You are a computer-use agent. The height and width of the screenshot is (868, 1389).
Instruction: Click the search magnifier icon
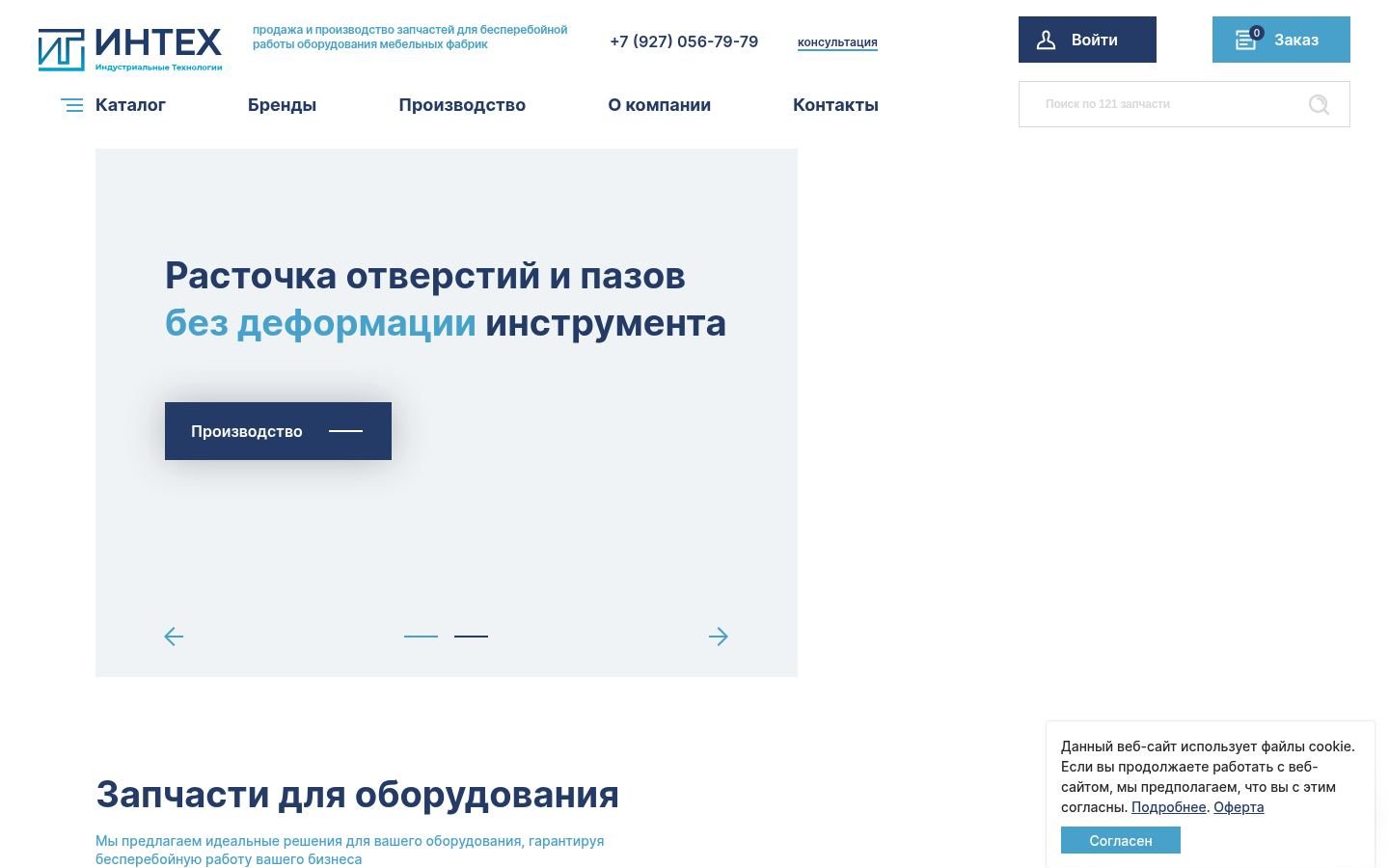pos(1319,104)
